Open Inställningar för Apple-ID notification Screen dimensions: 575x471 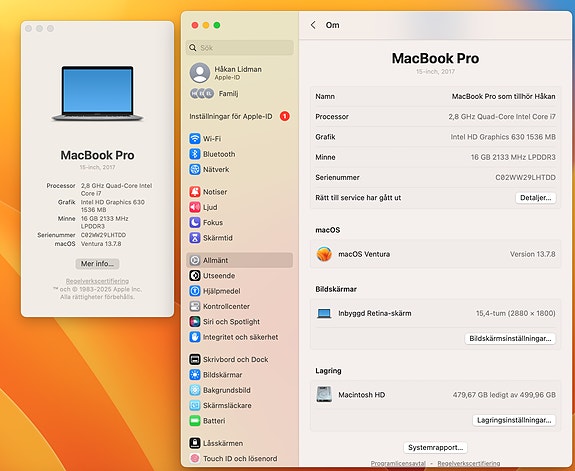239,116
